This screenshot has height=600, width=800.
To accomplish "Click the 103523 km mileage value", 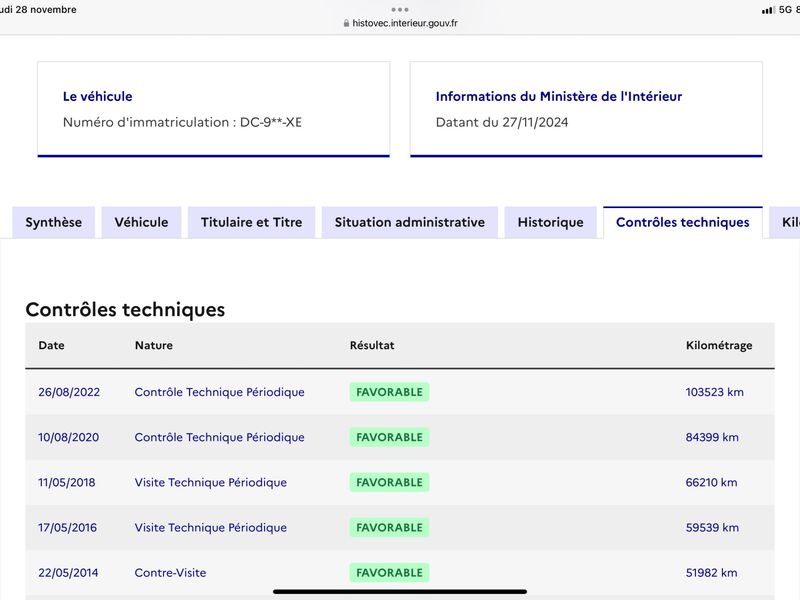I will (x=714, y=392).
